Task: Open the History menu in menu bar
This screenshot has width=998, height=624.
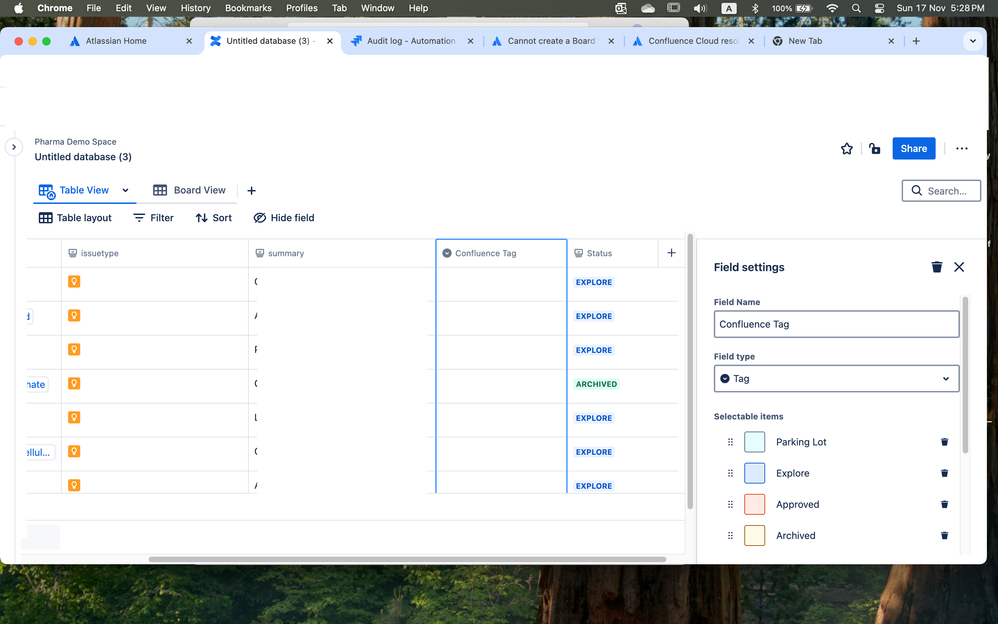Action: (x=195, y=8)
